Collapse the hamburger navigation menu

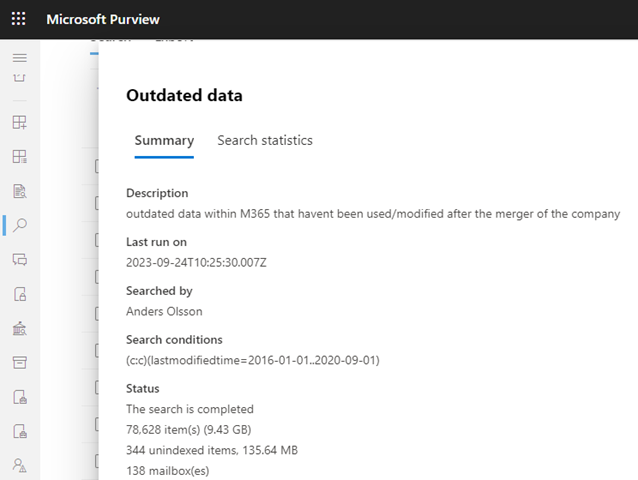click(19, 57)
